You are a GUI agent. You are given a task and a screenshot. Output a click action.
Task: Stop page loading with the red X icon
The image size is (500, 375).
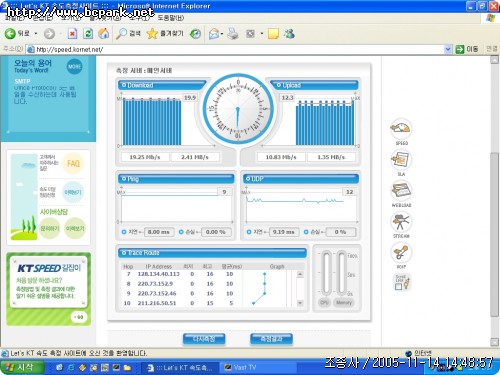(x=72, y=33)
